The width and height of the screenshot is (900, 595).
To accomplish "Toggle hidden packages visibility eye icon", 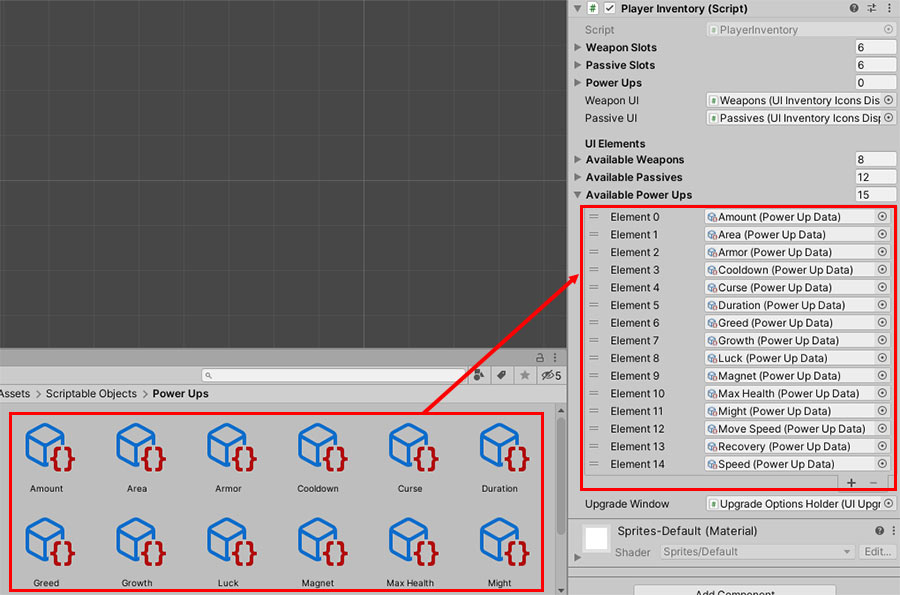I will click(x=550, y=376).
